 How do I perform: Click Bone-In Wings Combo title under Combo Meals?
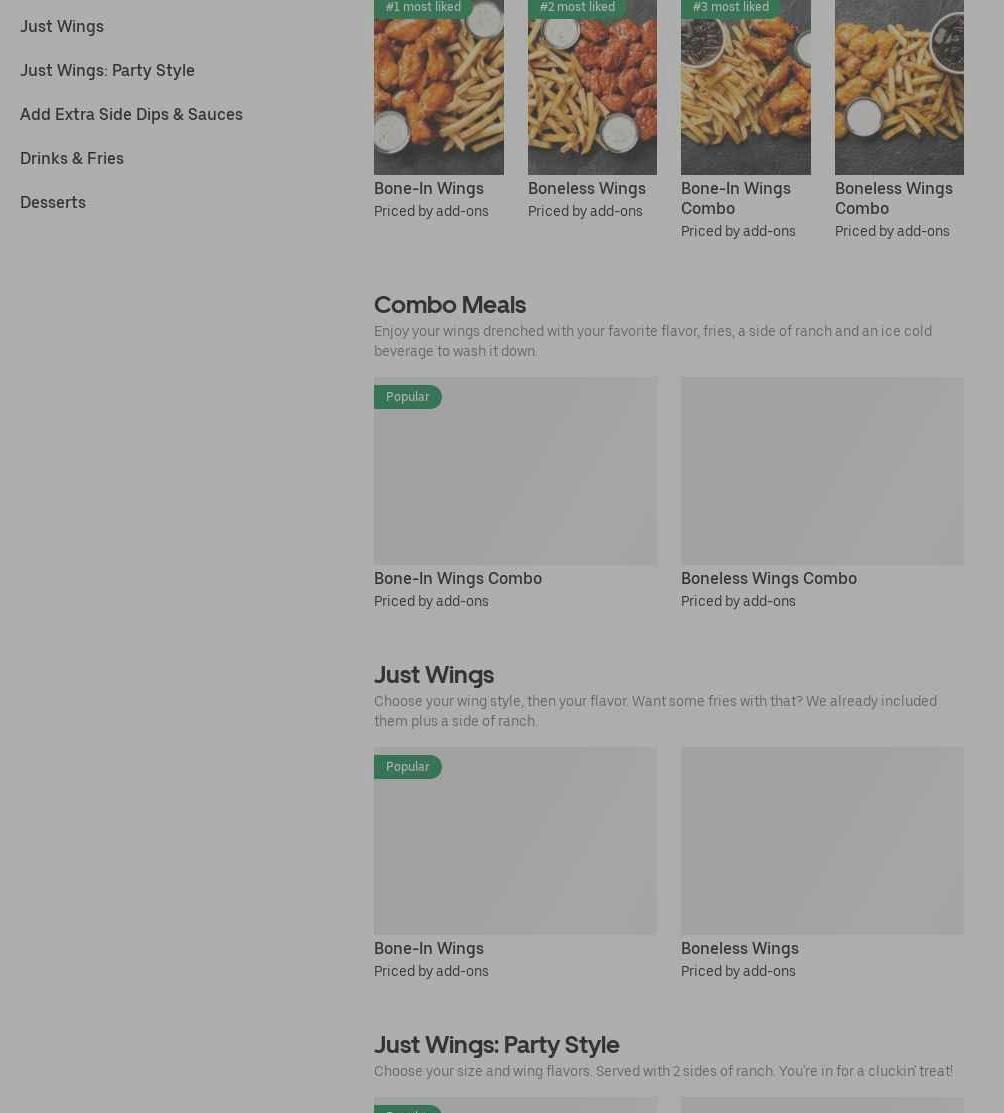458,579
